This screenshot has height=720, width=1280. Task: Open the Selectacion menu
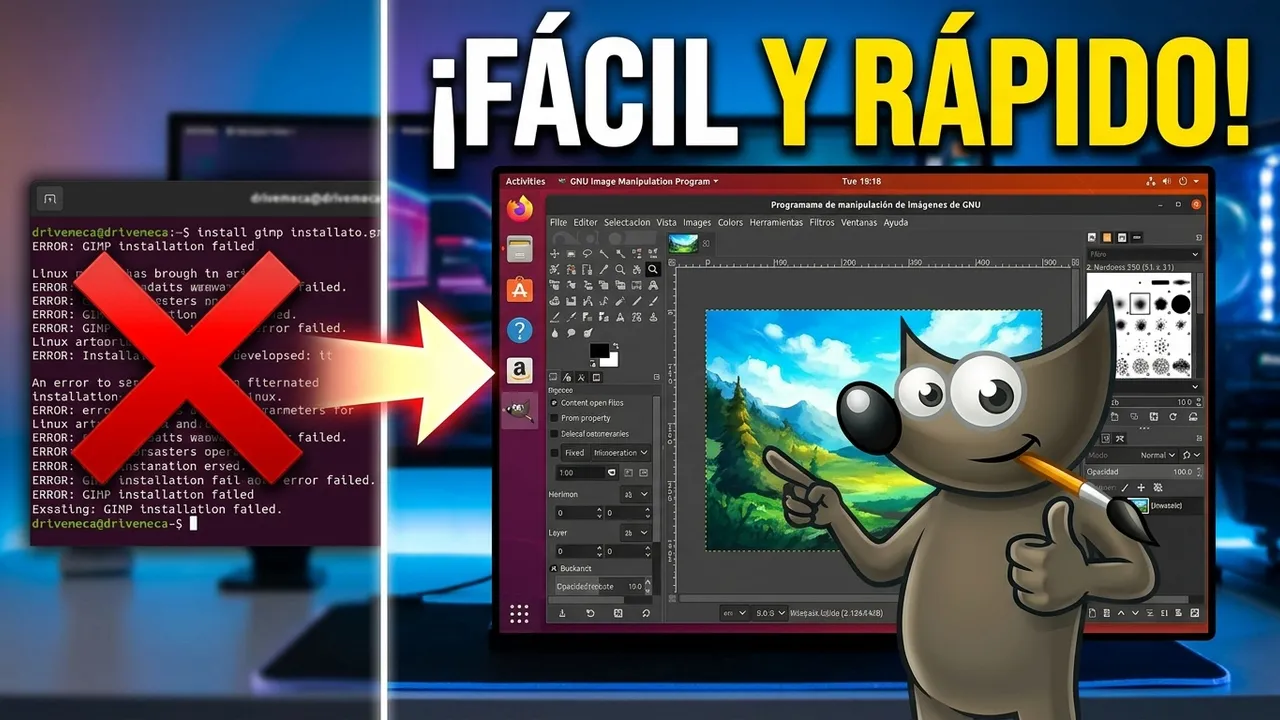[x=627, y=222]
